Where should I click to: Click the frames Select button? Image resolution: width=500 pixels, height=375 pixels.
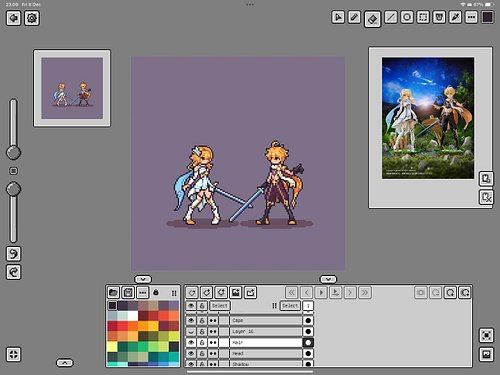pos(290,306)
